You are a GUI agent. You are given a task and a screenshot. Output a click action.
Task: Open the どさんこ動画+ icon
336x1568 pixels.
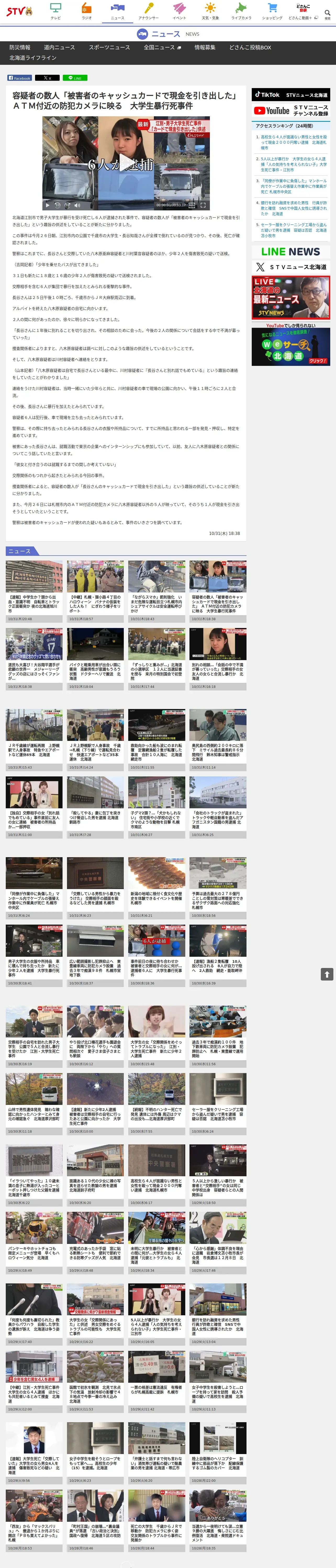click(303, 11)
